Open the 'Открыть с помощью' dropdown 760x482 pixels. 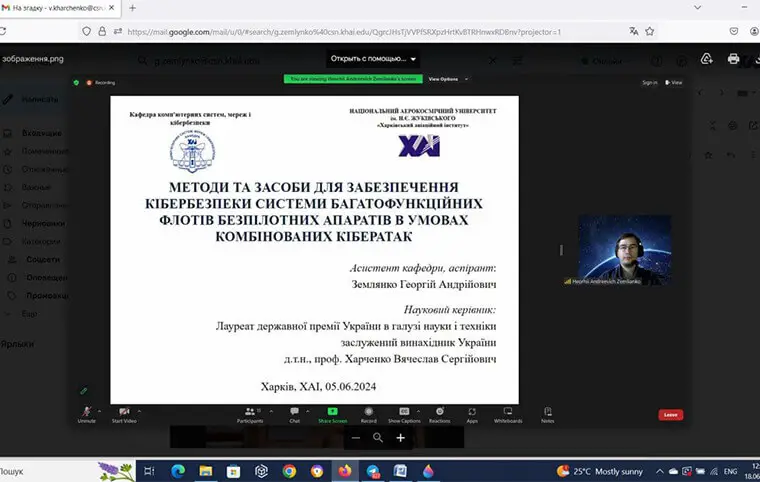(x=373, y=59)
